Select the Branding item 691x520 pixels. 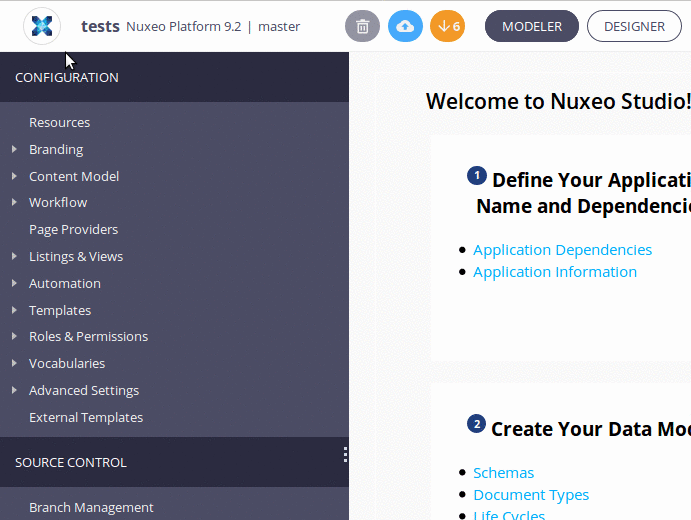(56, 150)
